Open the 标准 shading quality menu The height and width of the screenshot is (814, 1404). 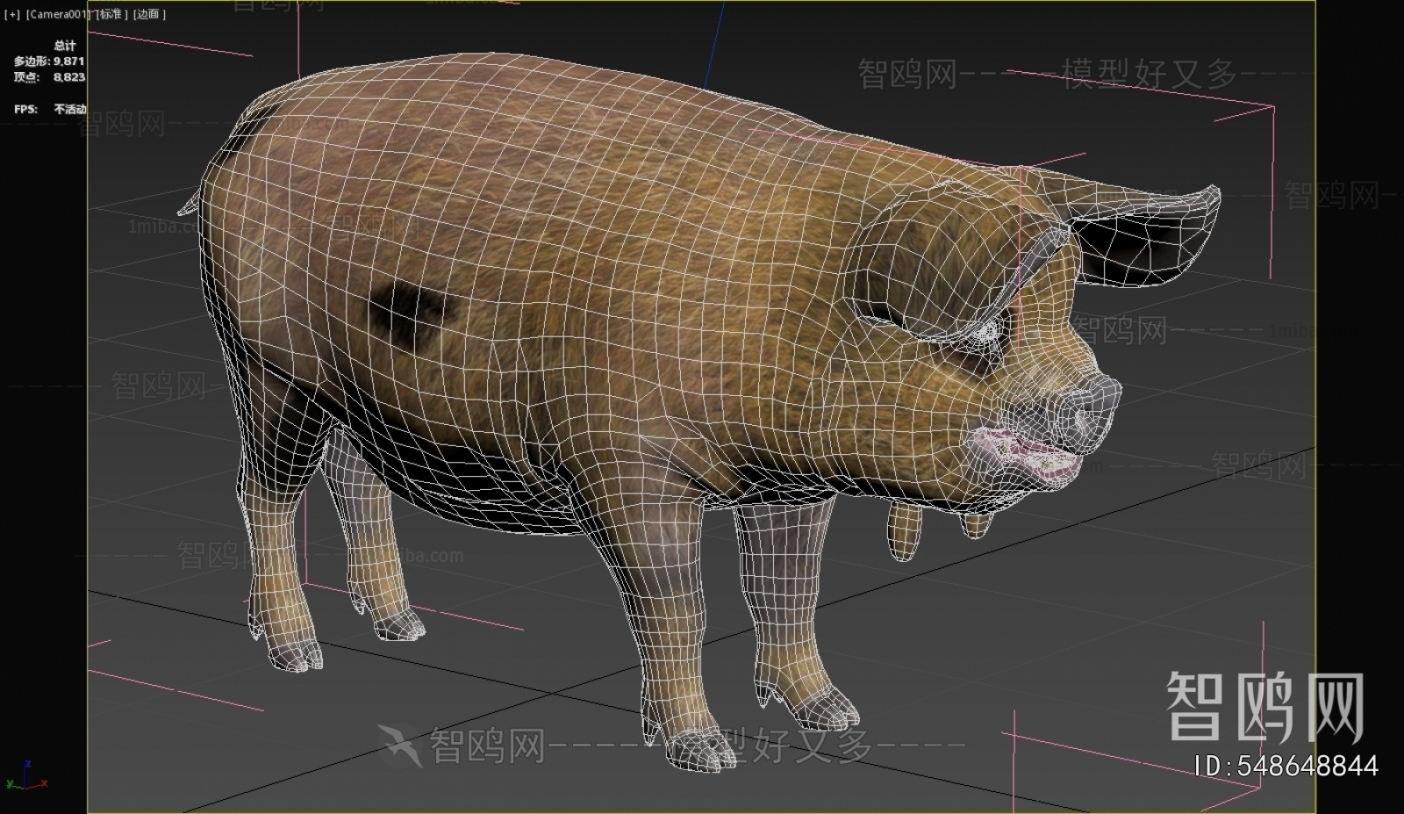pyautogui.click(x=113, y=14)
